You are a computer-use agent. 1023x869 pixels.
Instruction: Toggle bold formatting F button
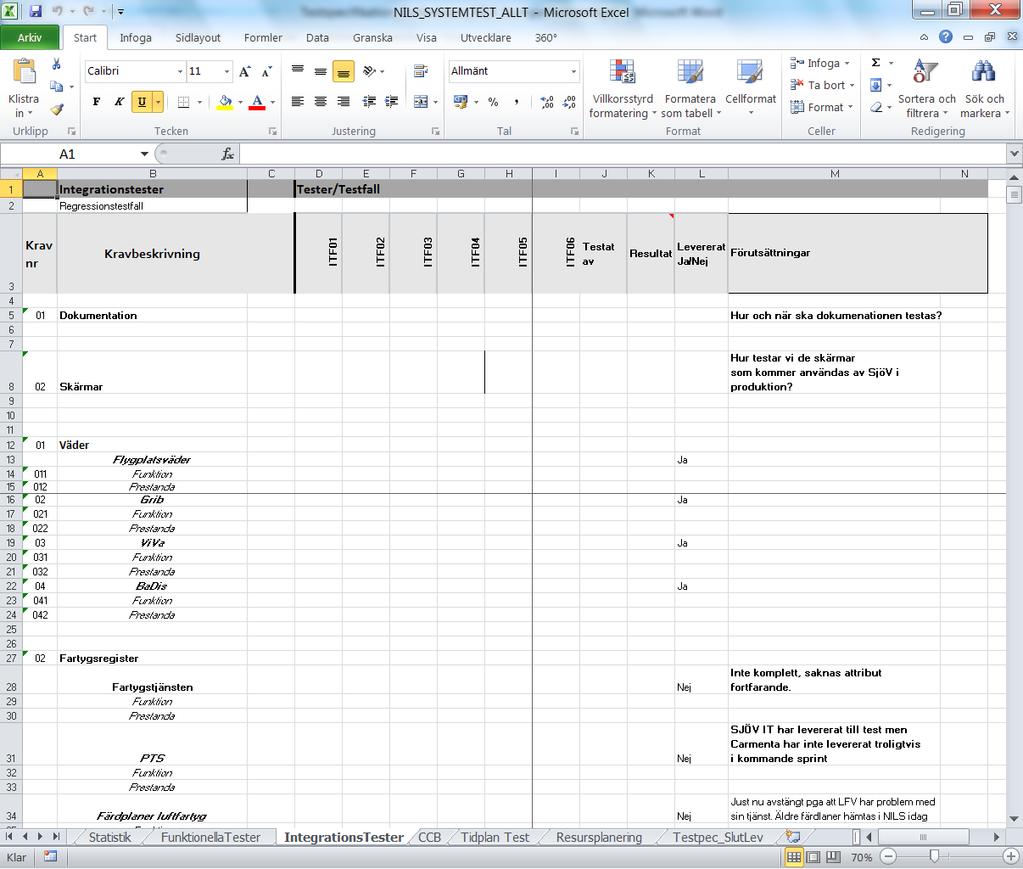(x=97, y=102)
